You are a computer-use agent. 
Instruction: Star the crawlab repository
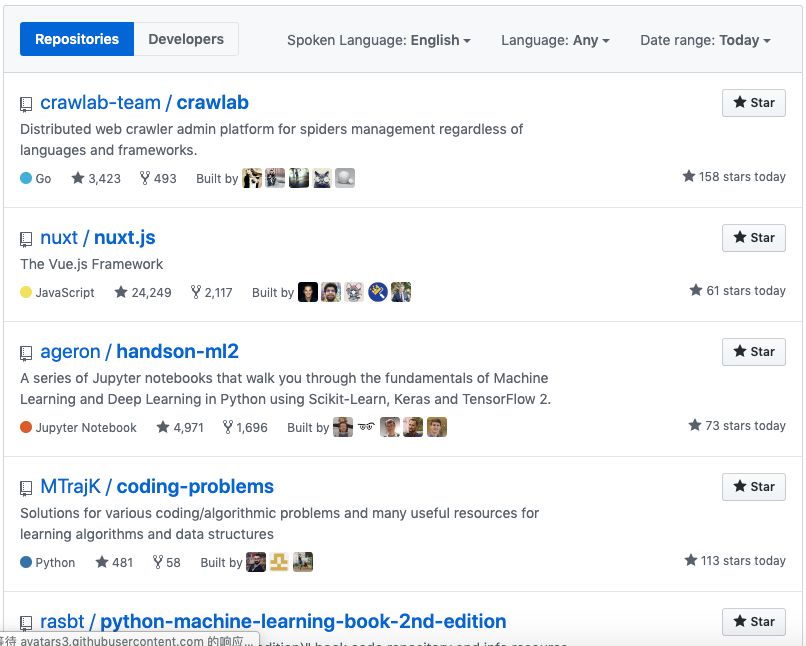[754, 103]
